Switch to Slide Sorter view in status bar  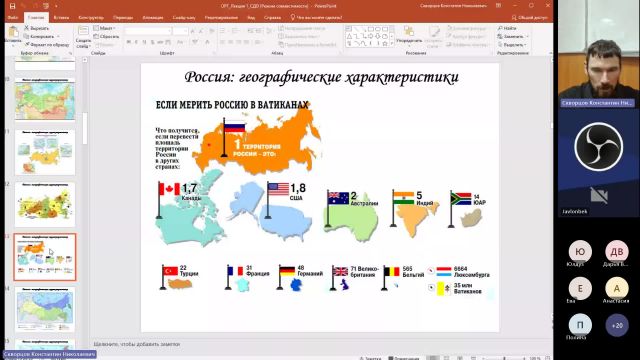pos(446,358)
